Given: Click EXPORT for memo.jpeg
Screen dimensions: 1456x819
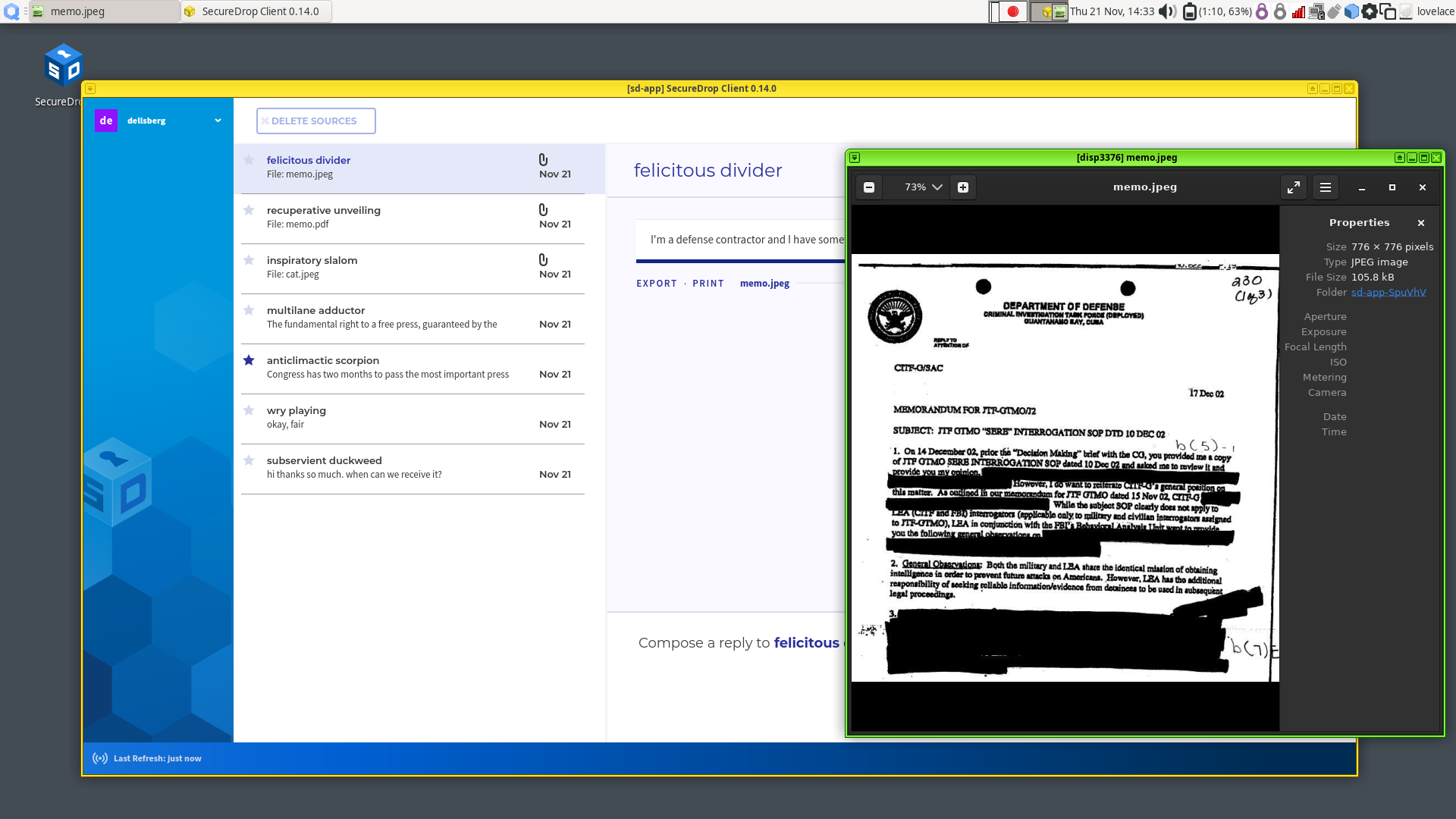Looking at the screenshot, I should click(x=656, y=284).
